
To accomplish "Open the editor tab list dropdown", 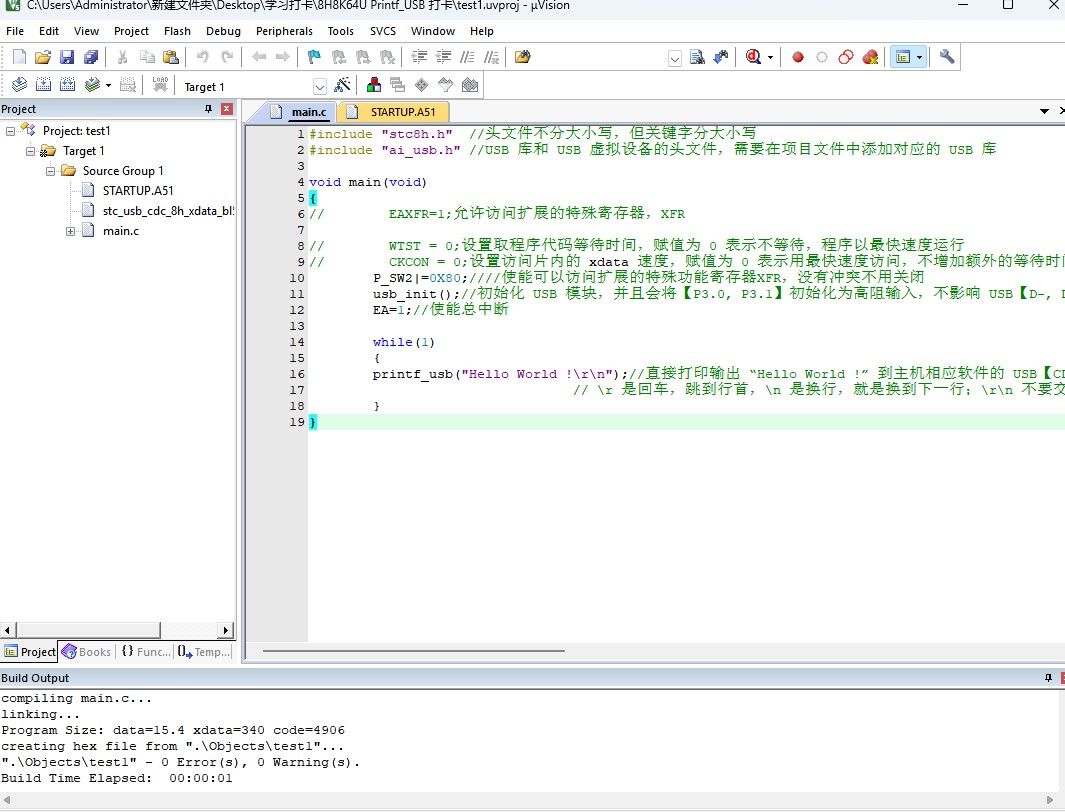I will click(1044, 111).
